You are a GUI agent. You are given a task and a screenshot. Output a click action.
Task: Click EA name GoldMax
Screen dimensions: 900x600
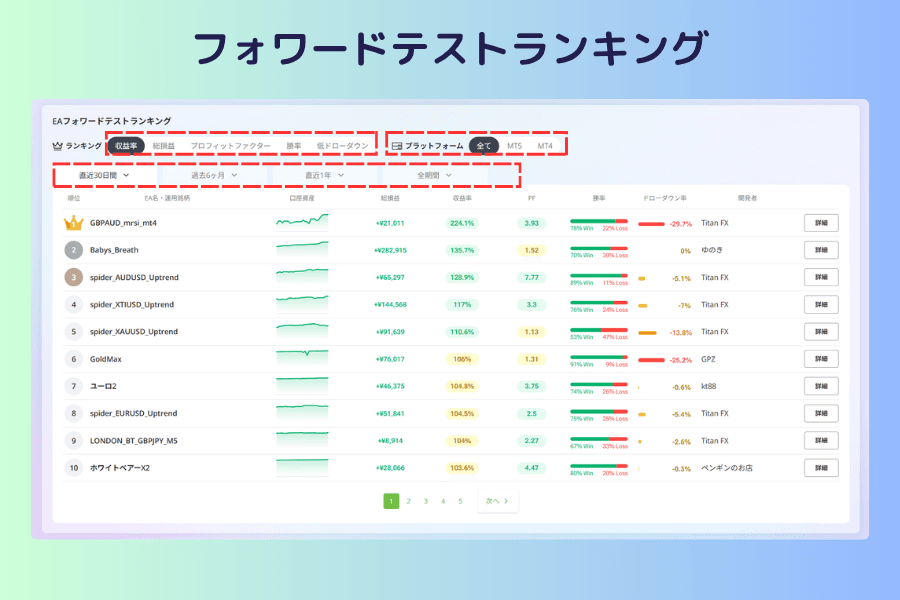coord(106,359)
